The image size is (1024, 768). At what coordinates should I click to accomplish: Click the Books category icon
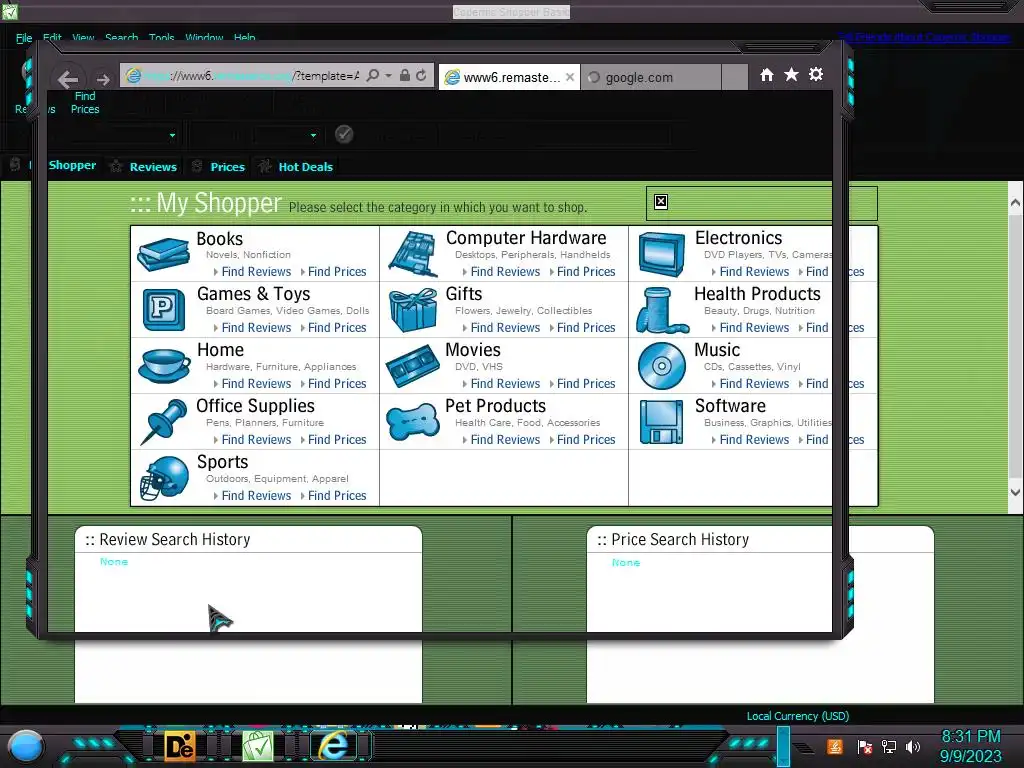click(163, 254)
